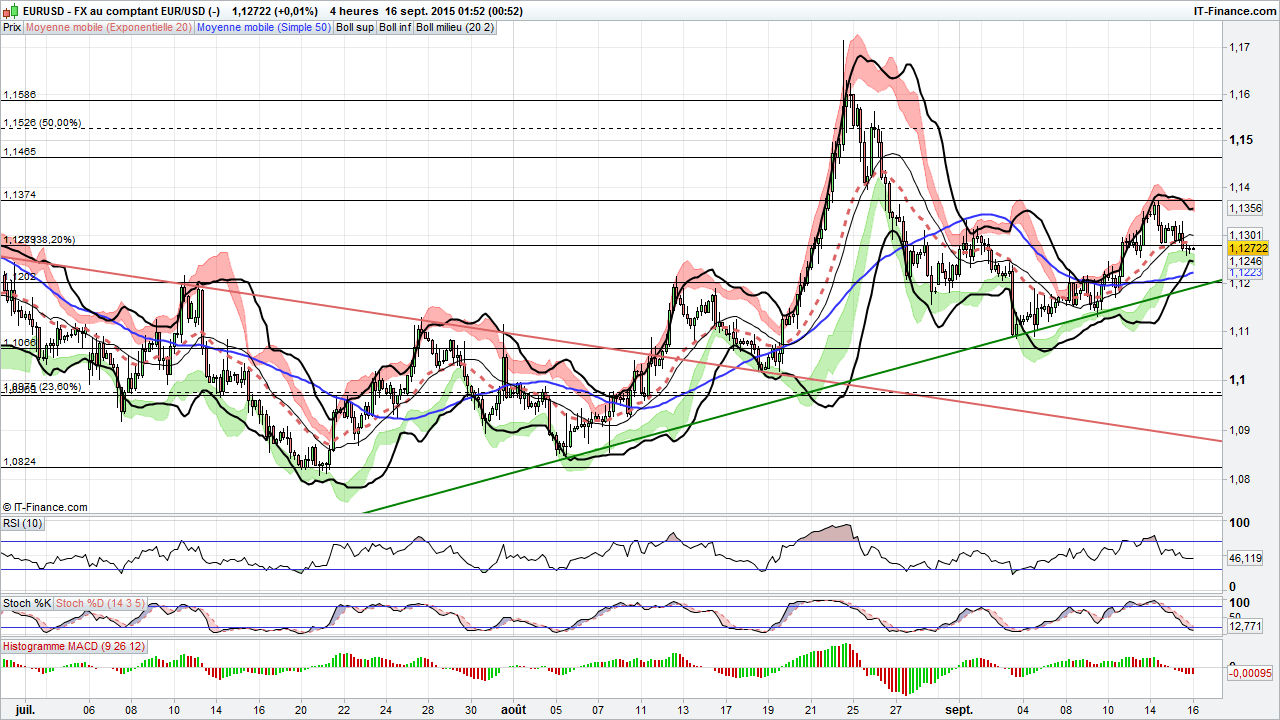This screenshot has height=720, width=1280.
Task: Click the "Histogramme MACD (9 26 12)" label
Action: [73, 645]
